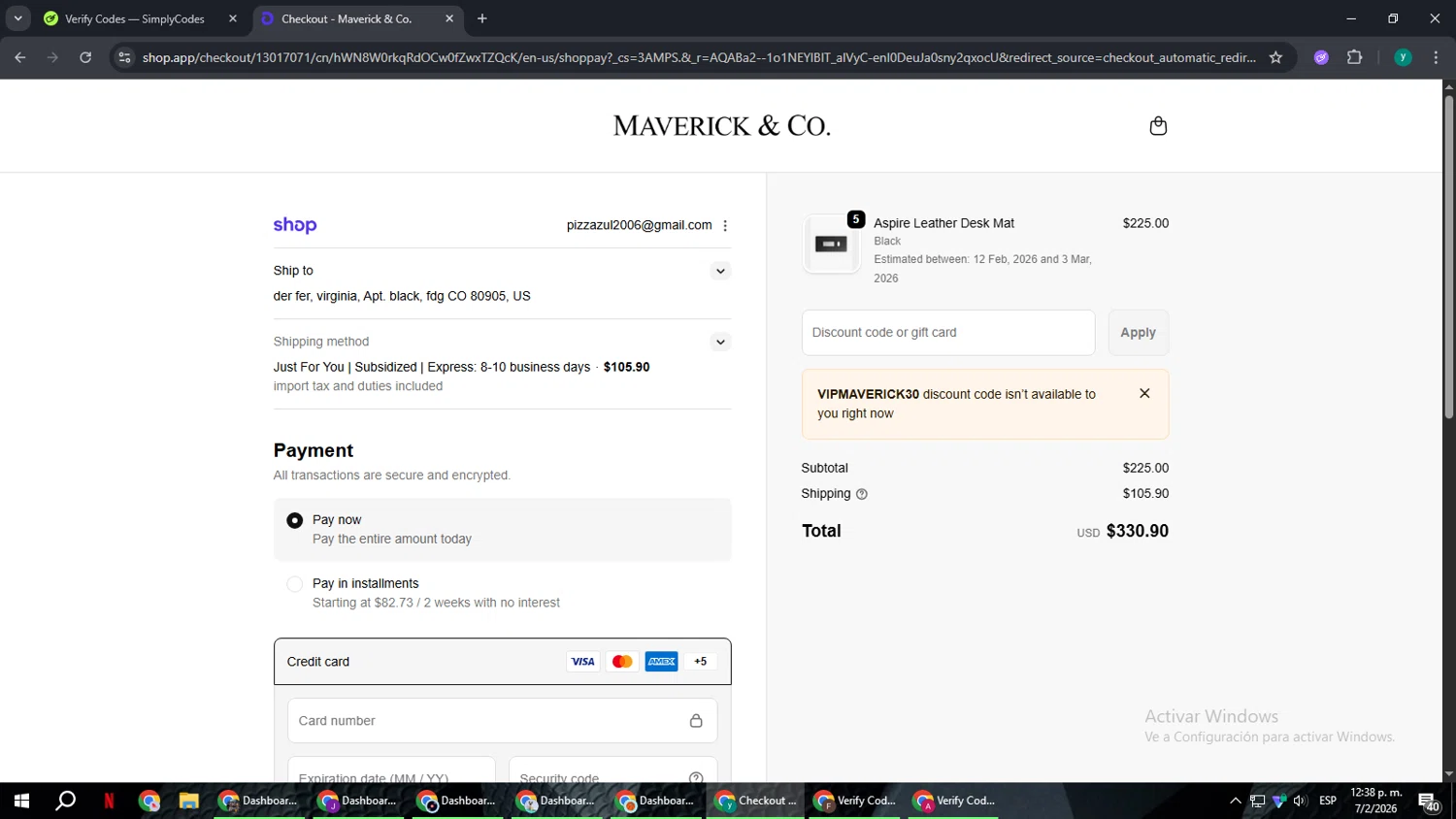1456x819 pixels.
Task: Open Windows taskbar search
Action: 65,801
